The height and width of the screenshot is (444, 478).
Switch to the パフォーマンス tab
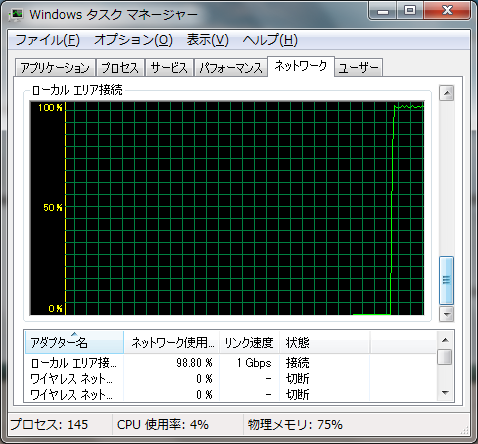point(231,68)
